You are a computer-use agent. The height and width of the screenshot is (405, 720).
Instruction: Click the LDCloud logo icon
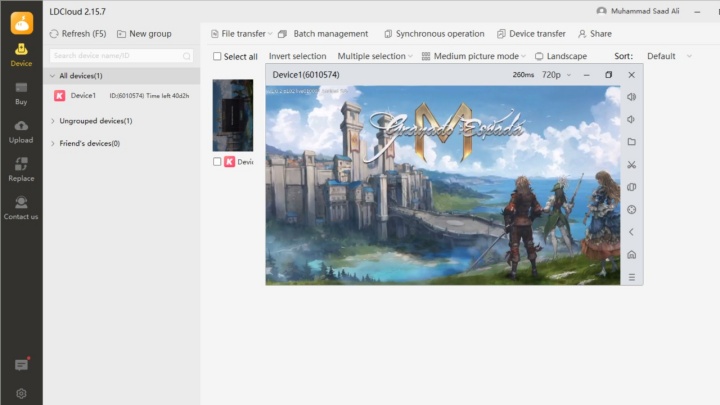pyautogui.click(x=22, y=23)
